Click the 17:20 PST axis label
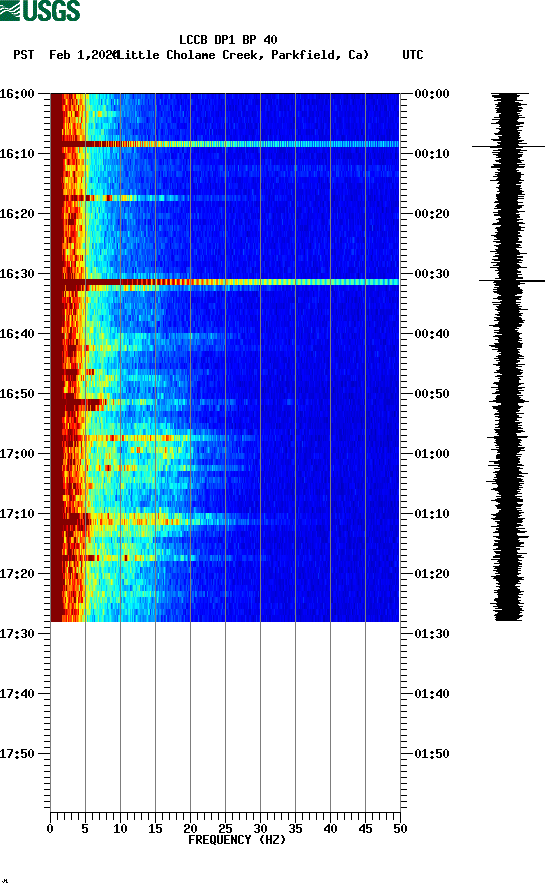 tap(17, 574)
